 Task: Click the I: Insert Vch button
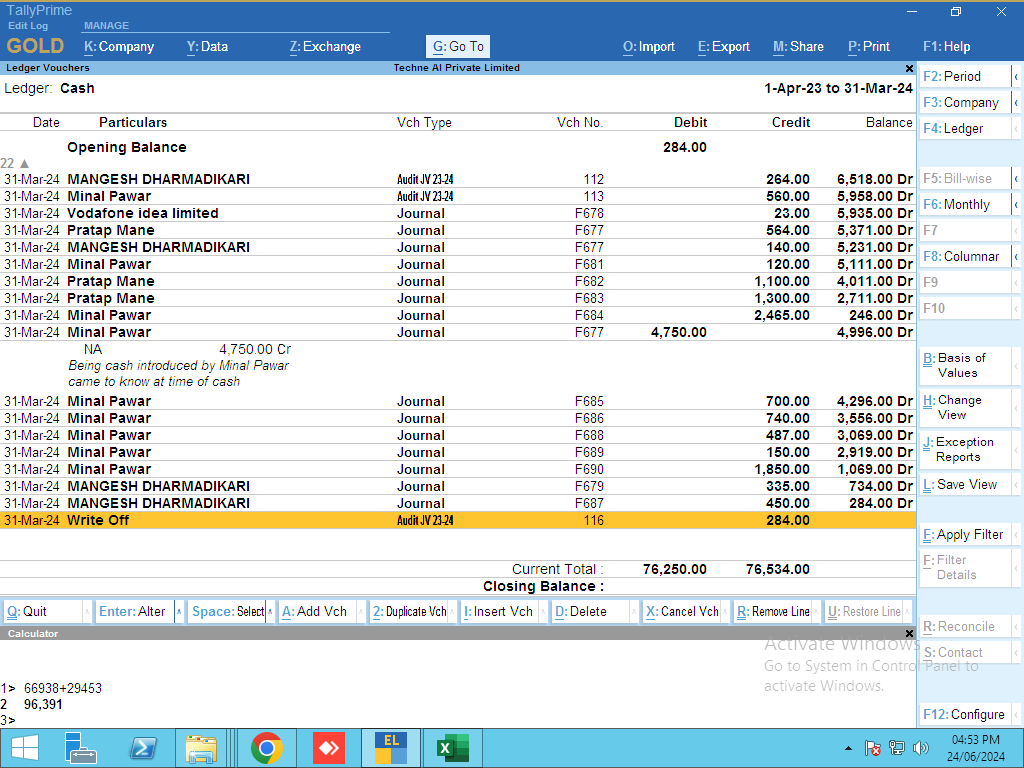(x=500, y=612)
